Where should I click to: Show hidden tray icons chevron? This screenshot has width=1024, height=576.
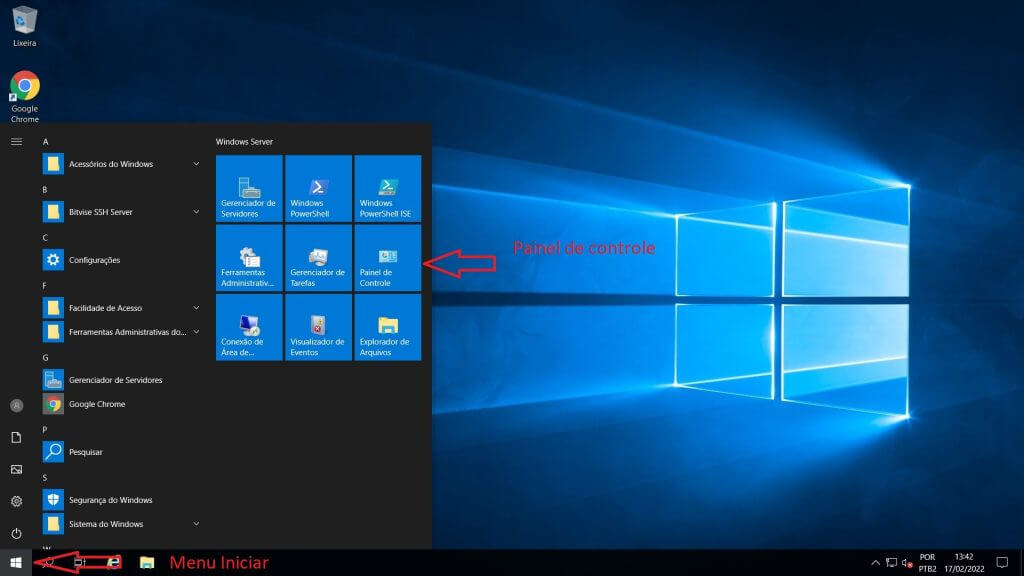pyautogui.click(x=875, y=562)
